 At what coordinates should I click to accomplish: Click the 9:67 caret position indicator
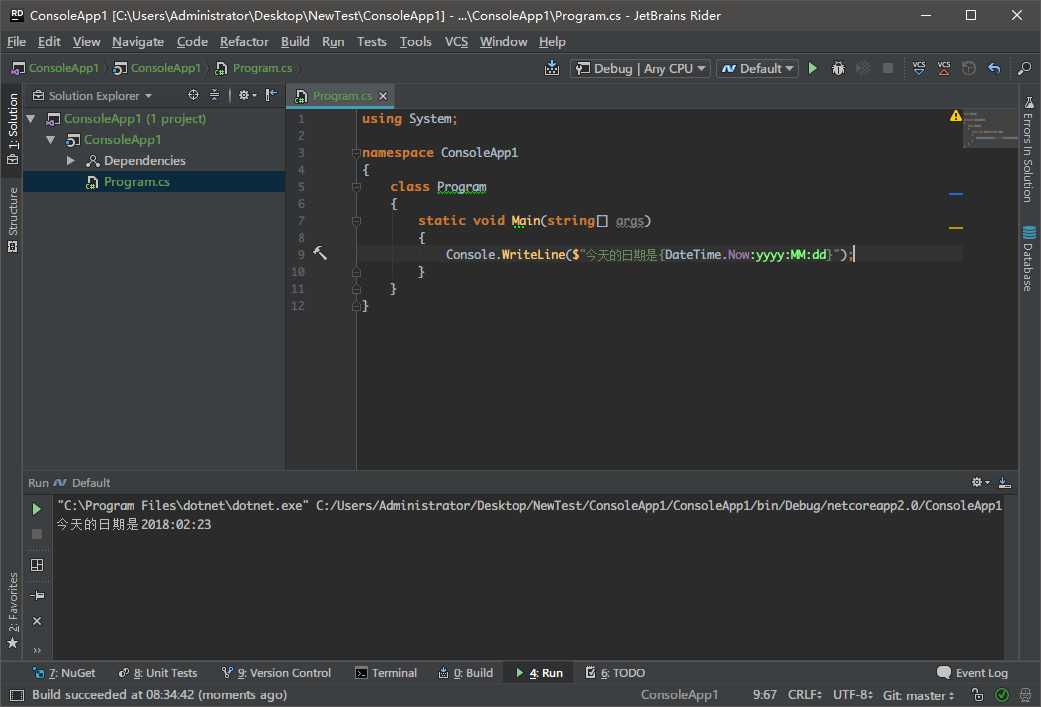765,695
